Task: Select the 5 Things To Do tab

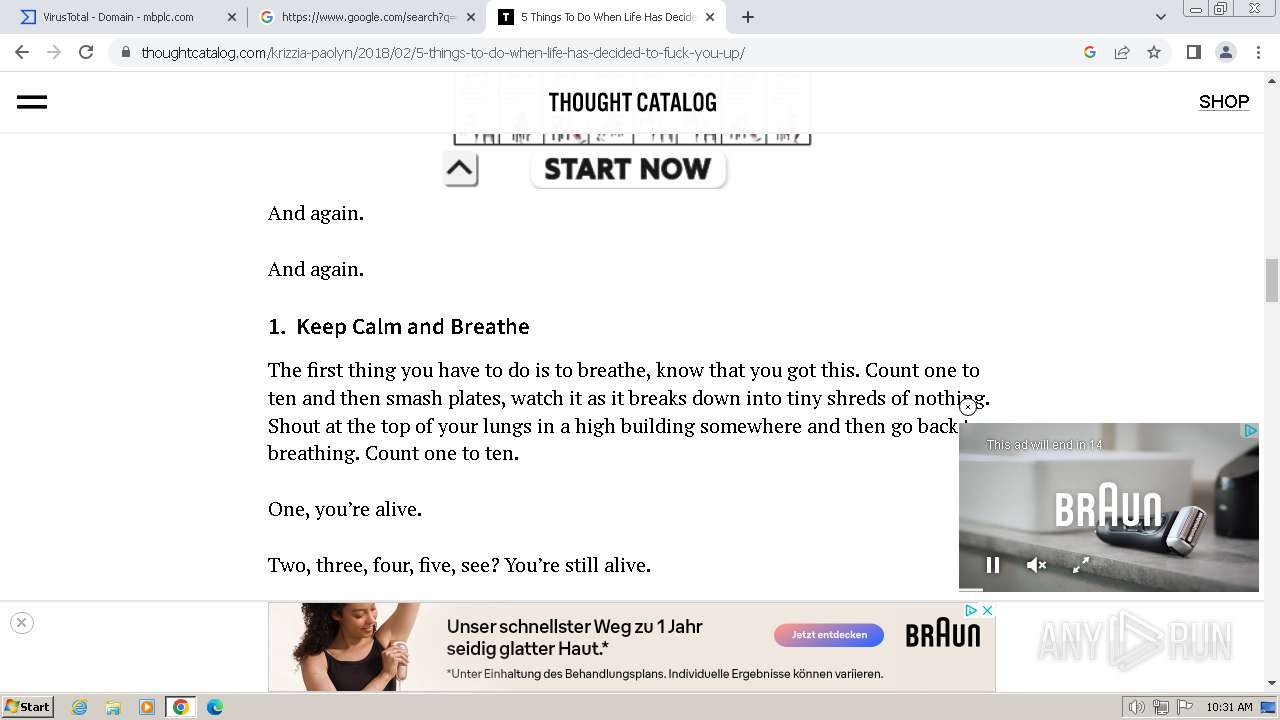Action: (x=607, y=17)
